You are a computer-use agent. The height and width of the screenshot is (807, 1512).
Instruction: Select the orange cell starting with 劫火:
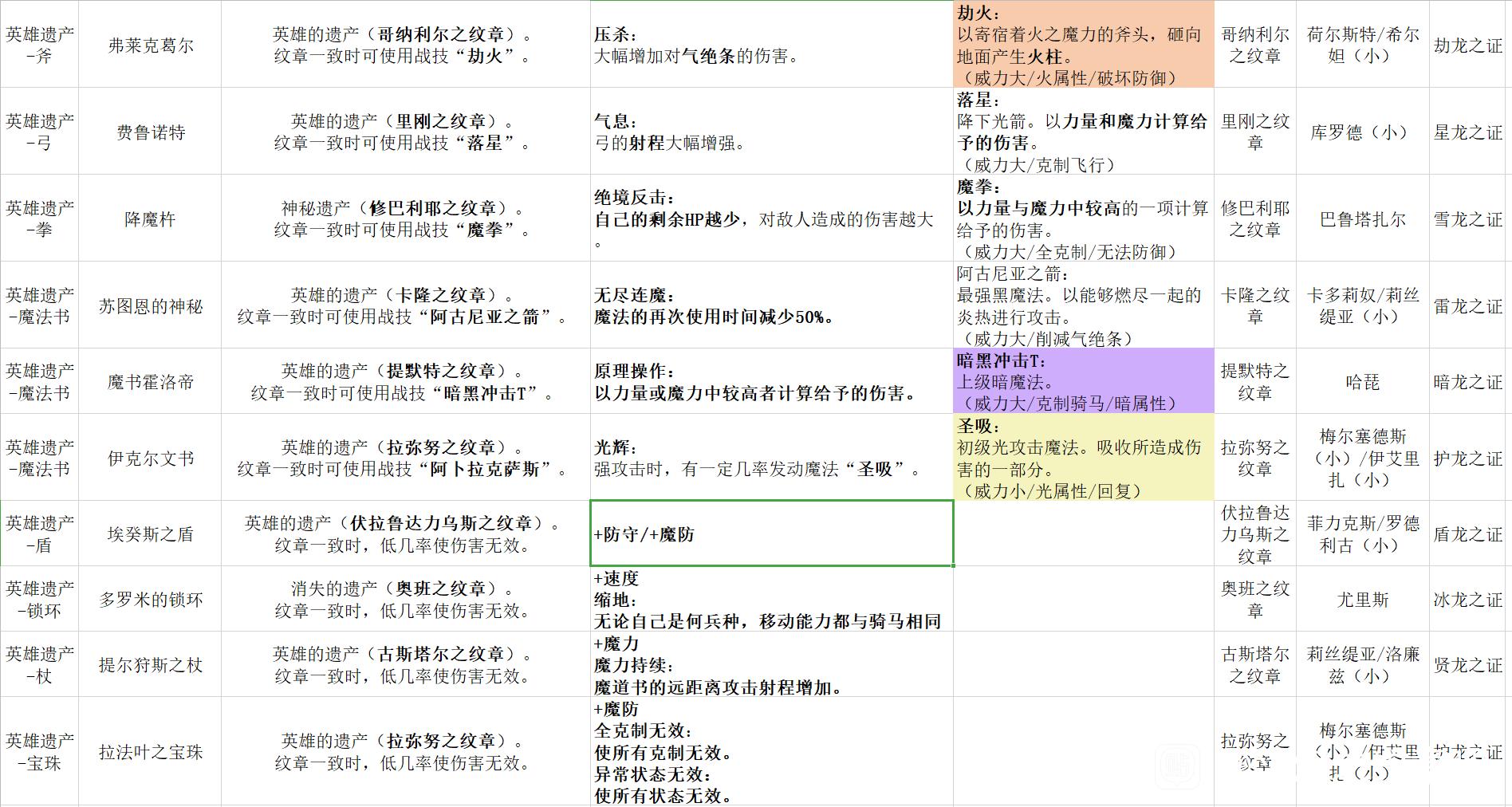click(1084, 45)
